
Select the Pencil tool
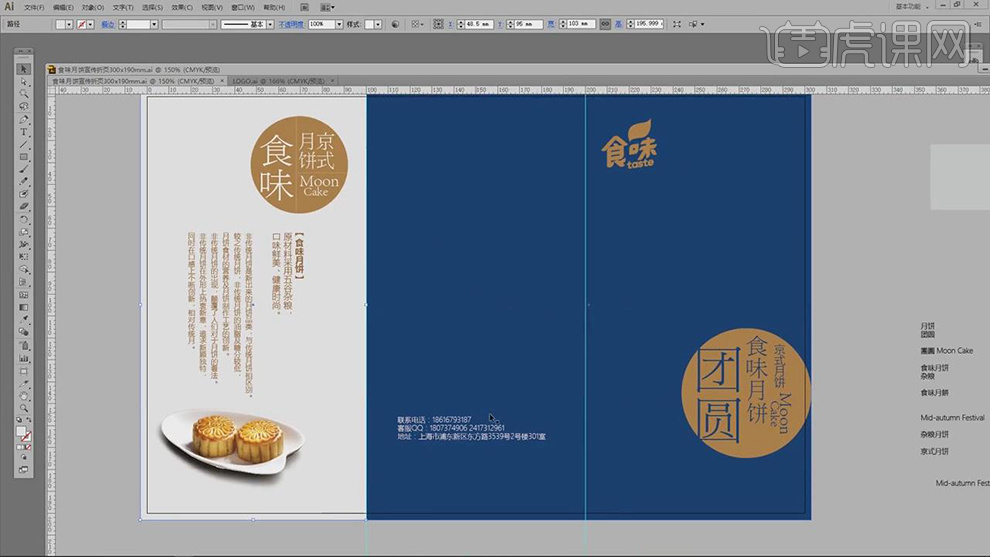pyautogui.click(x=23, y=182)
